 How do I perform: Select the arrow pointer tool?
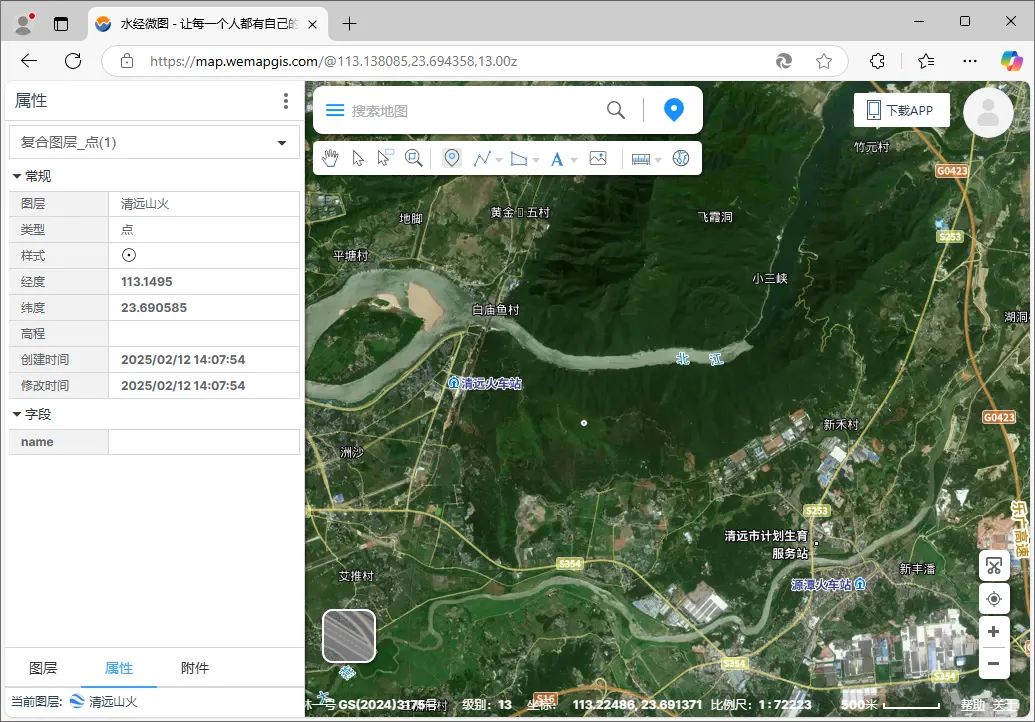[x=358, y=158]
